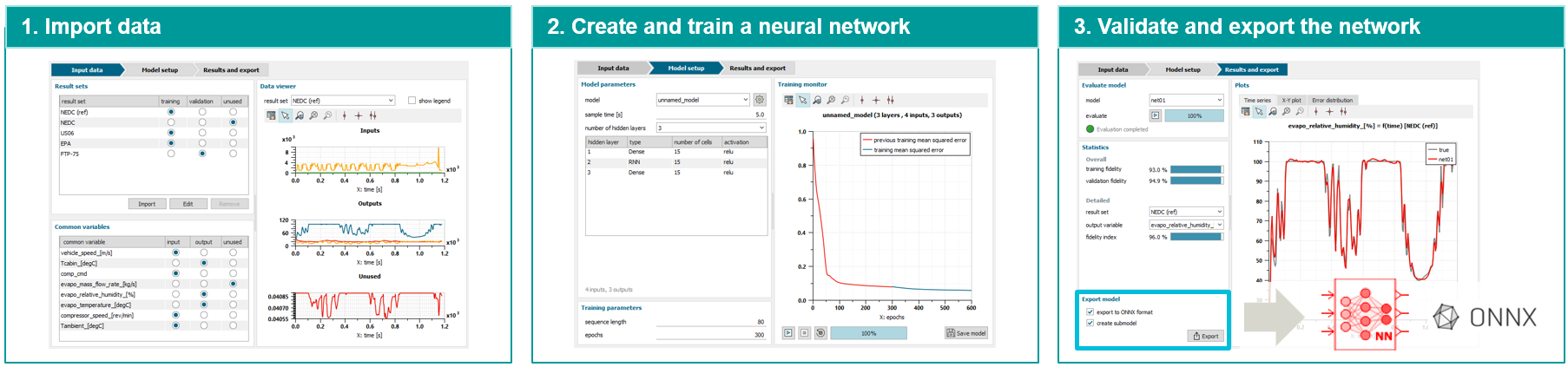Click the play button to start training
1568x367 pixels.
[788, 333]
